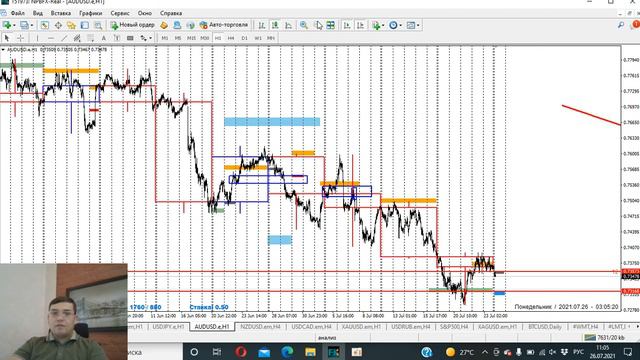Open the Сервис menu
Screen dimensions: 640x360
click(x=120, y=13)
